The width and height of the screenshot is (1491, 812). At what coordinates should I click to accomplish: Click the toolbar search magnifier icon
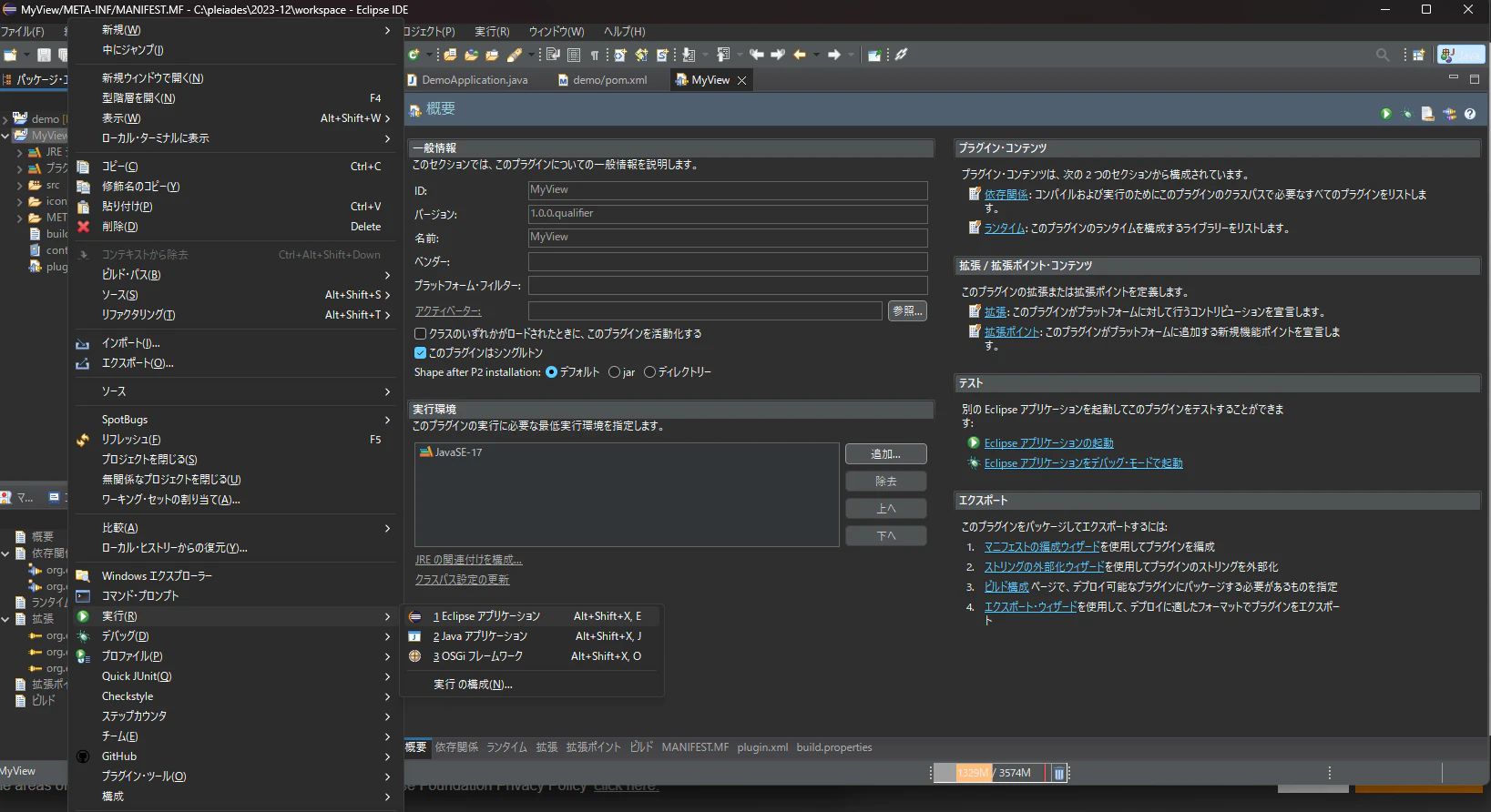(1383, 55)
